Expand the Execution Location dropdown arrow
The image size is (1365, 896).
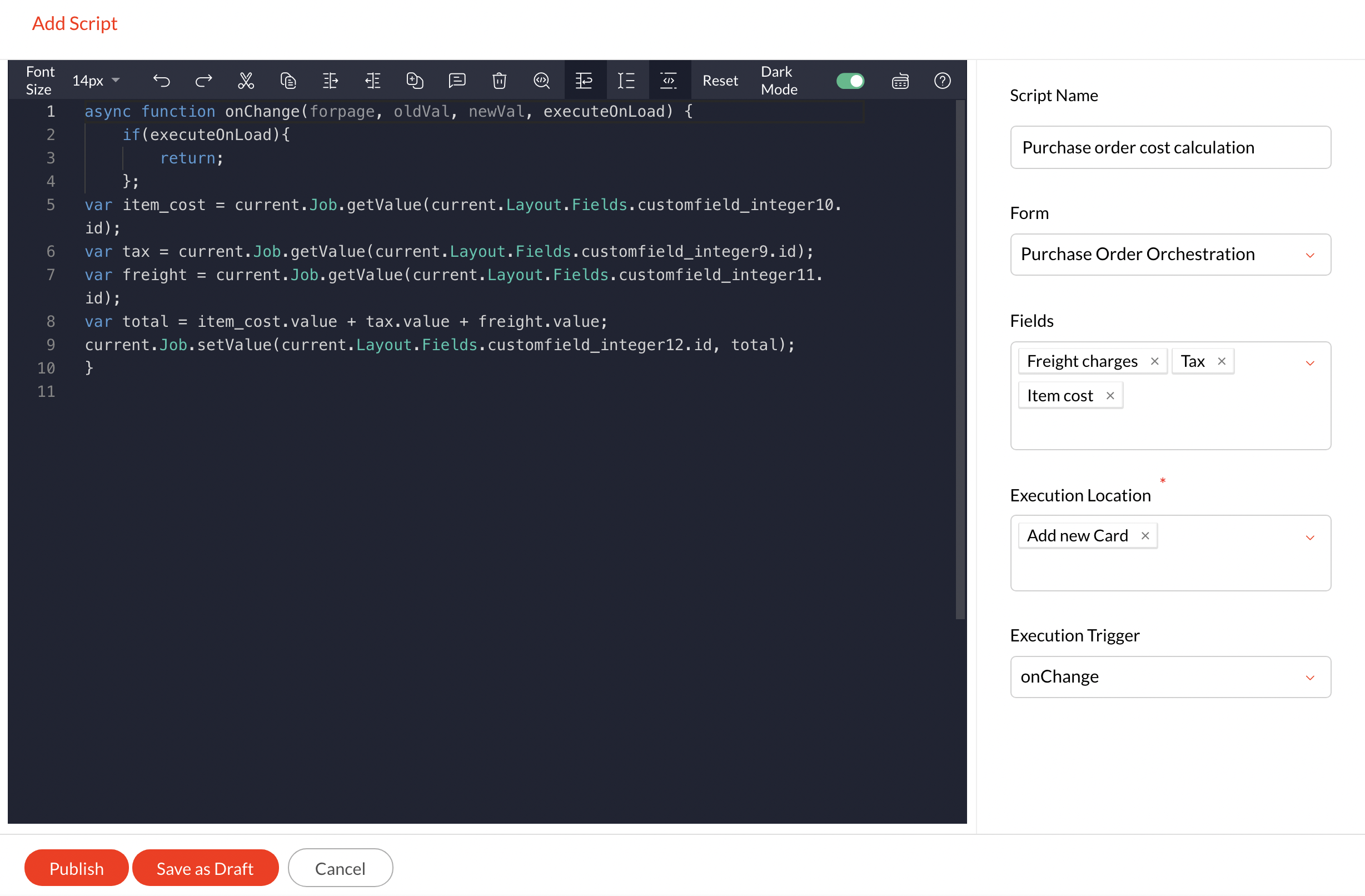tap(1310, 537)
